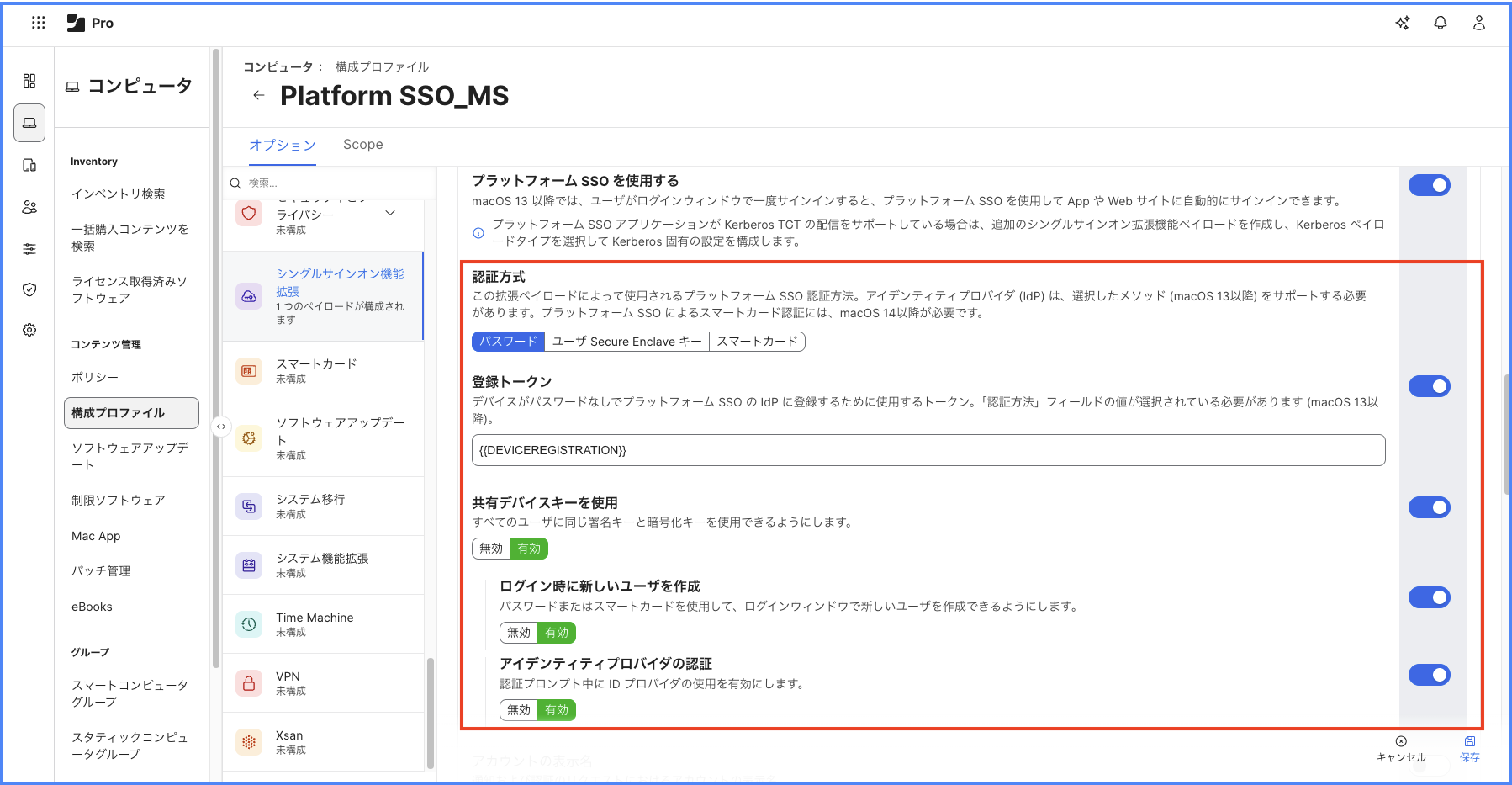Toggle the アイデンティティプロバイダの認証 switch
1512x785 pixels.
point(1430,675)
